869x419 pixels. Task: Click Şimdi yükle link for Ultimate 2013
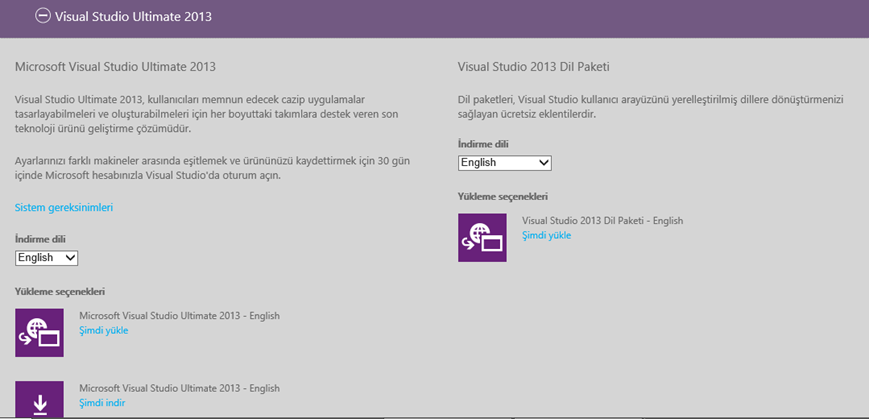[104, 331]
